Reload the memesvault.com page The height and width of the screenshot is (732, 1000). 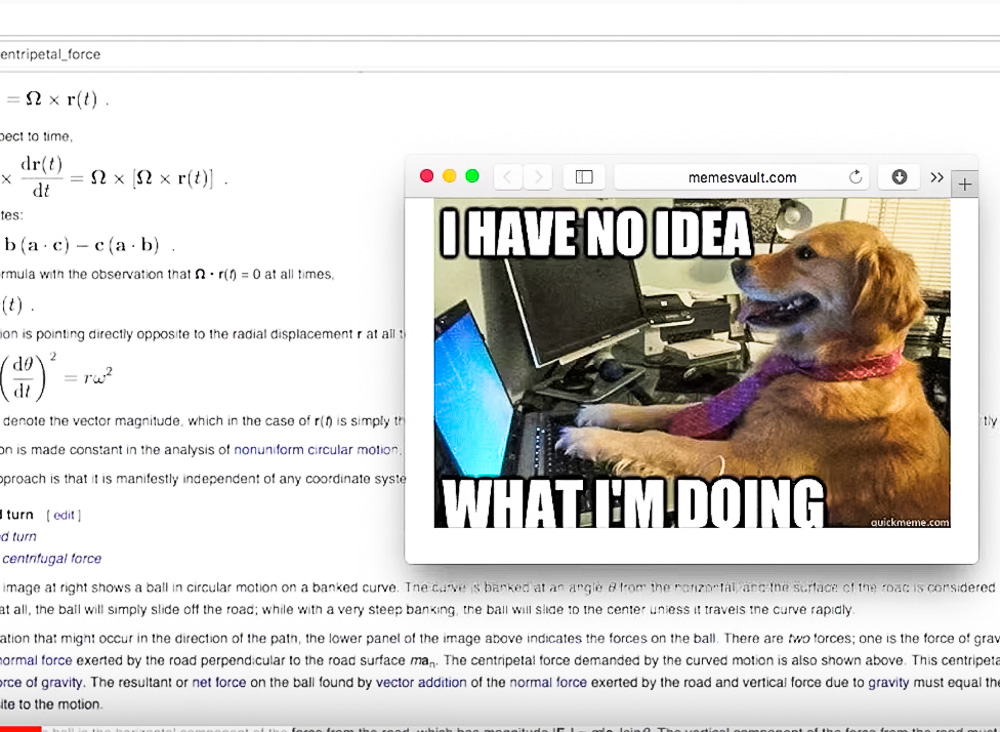point(855,177)
